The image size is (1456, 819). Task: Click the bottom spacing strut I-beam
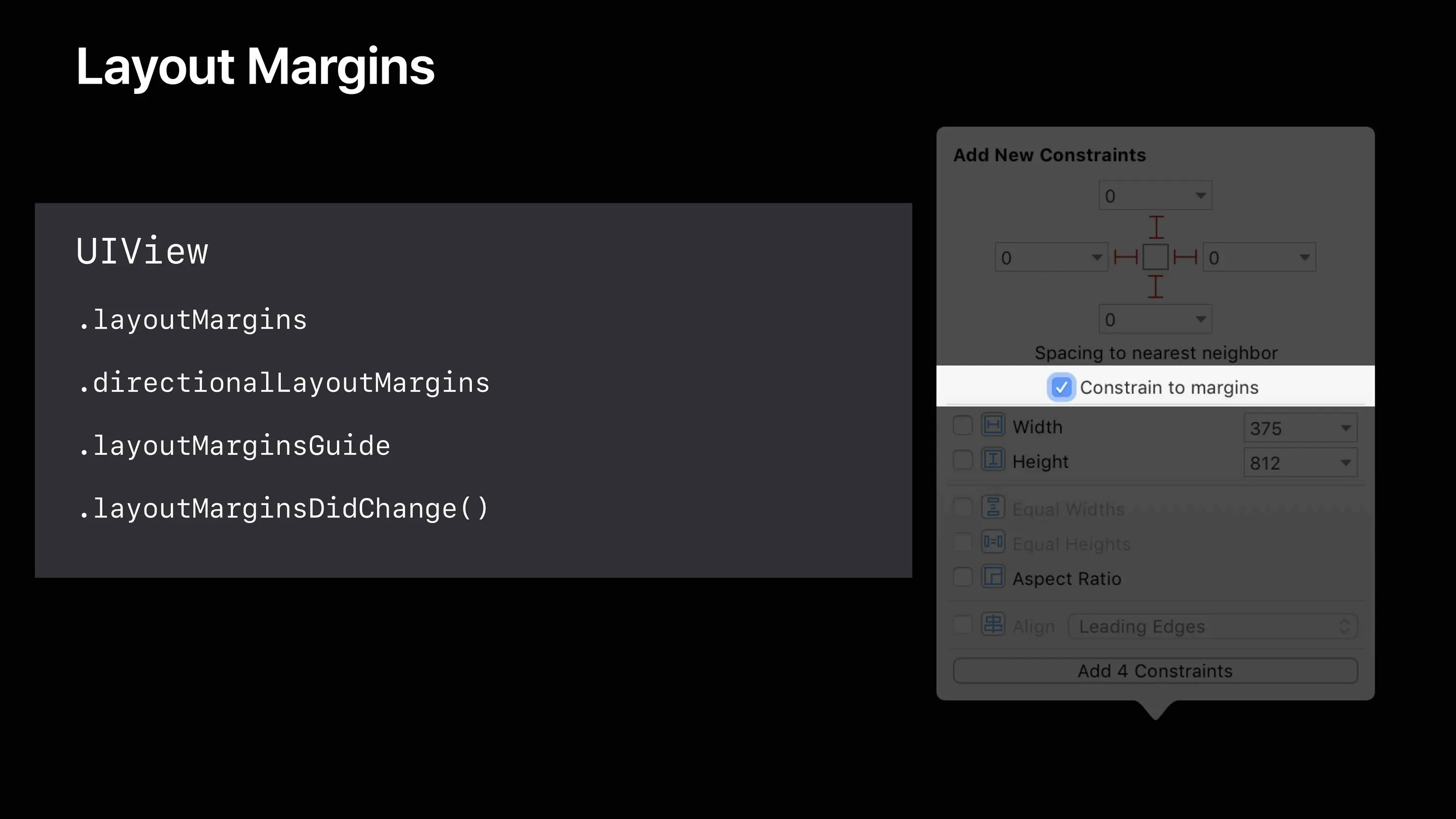pos(1156,286)
